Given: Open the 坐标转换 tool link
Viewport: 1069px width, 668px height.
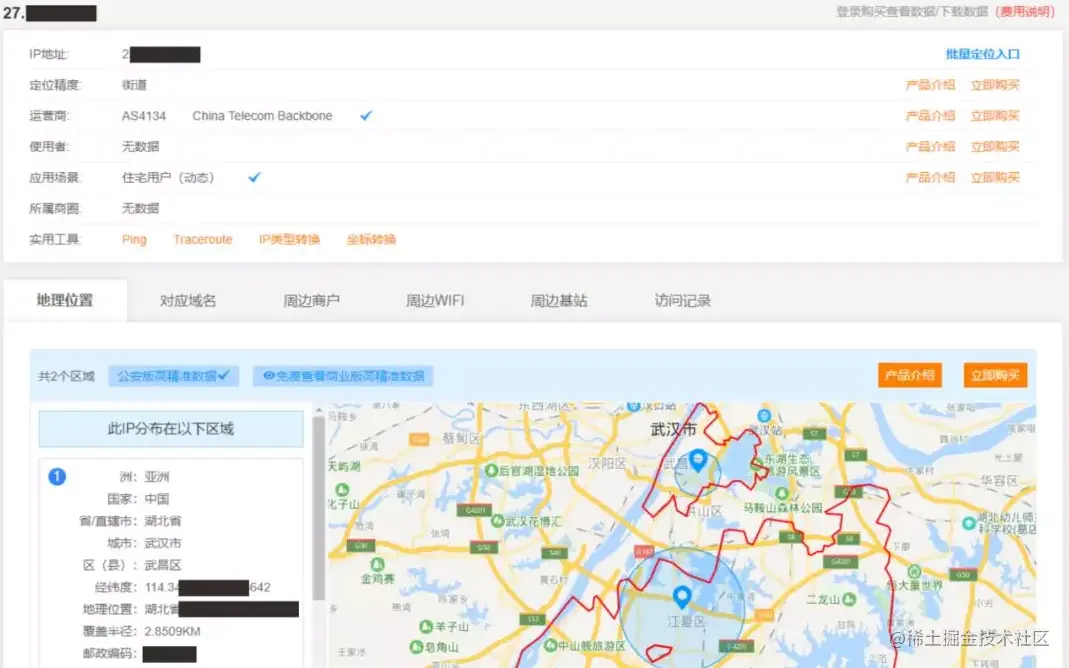Looking at the screenshot, I should (x=372, y=239).
